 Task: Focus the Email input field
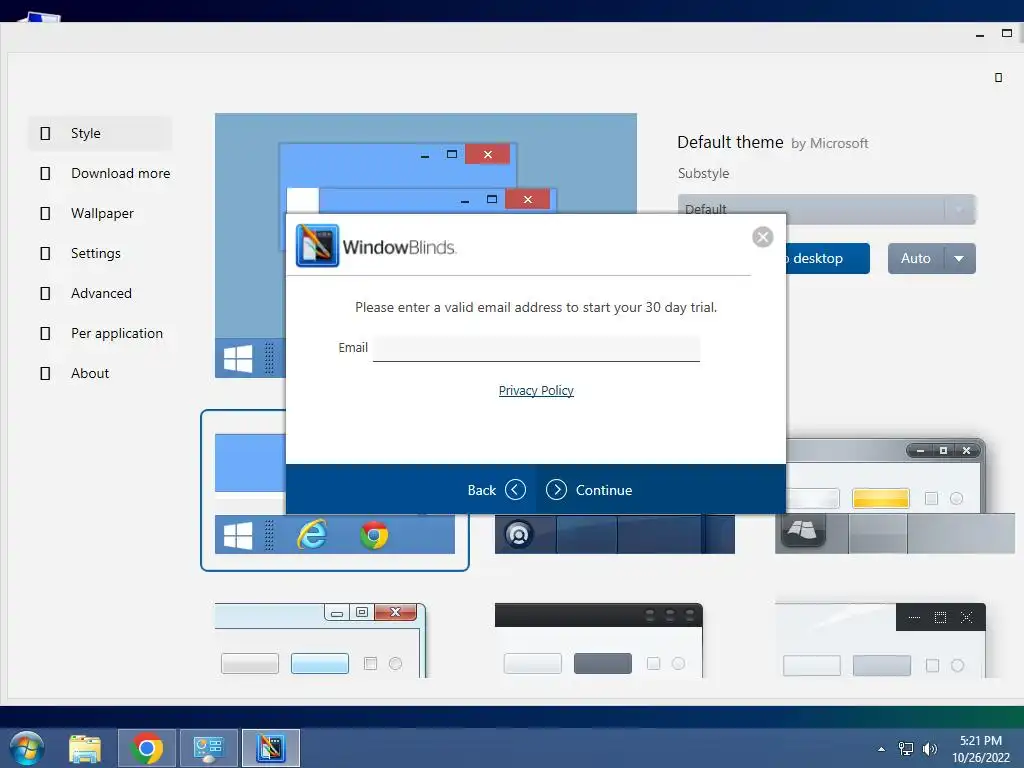536,348
